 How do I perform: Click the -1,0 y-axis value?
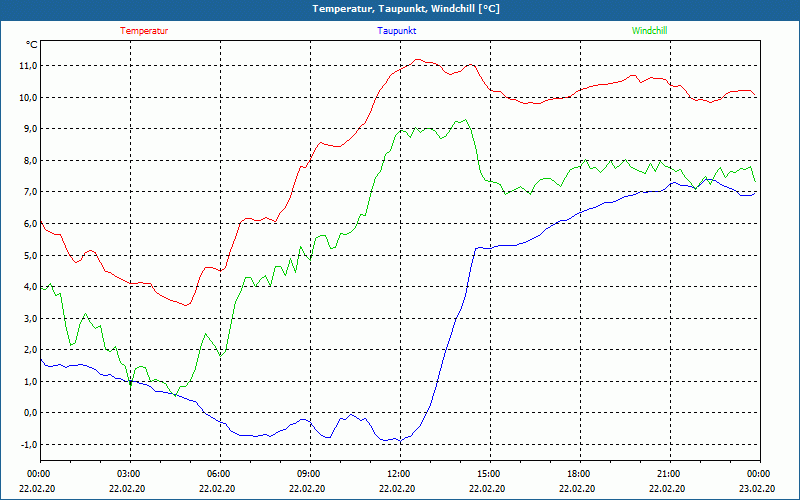(x=29, y=444)
